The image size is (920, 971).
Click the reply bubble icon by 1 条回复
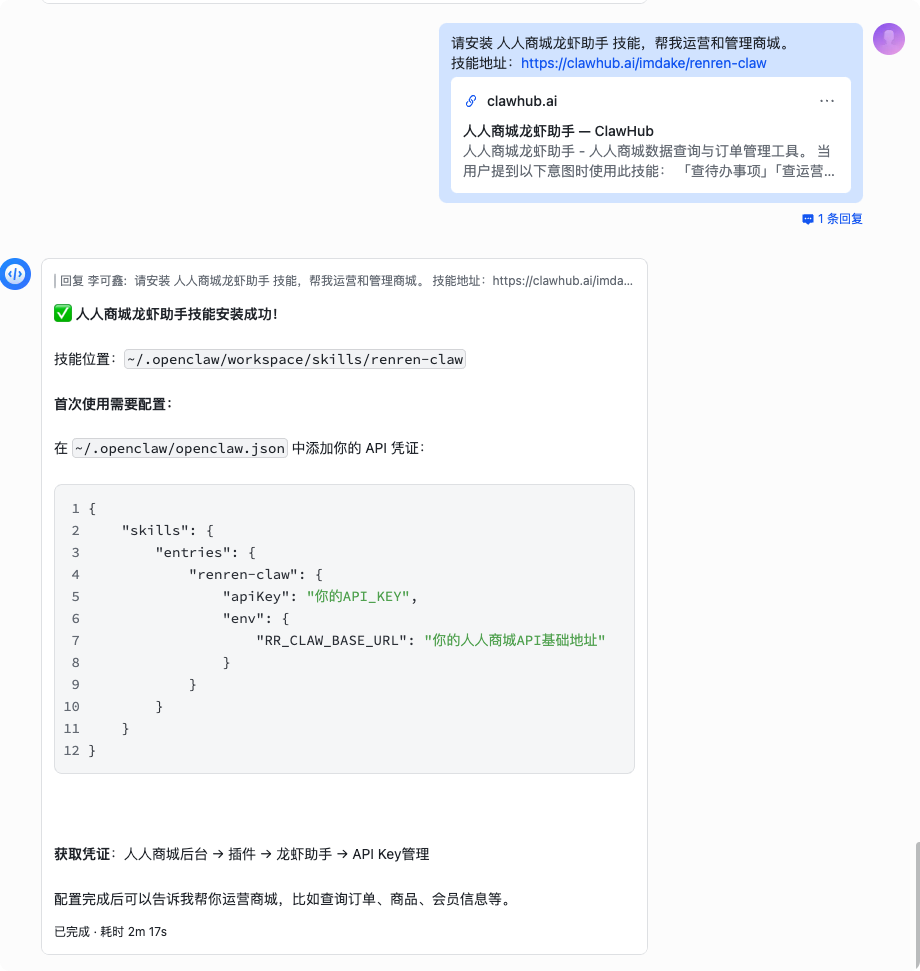[807, 219]
